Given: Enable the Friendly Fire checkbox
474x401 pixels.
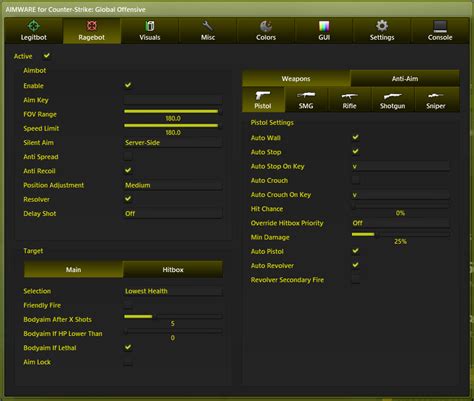Looking at the screenshot, I should 128,305.
